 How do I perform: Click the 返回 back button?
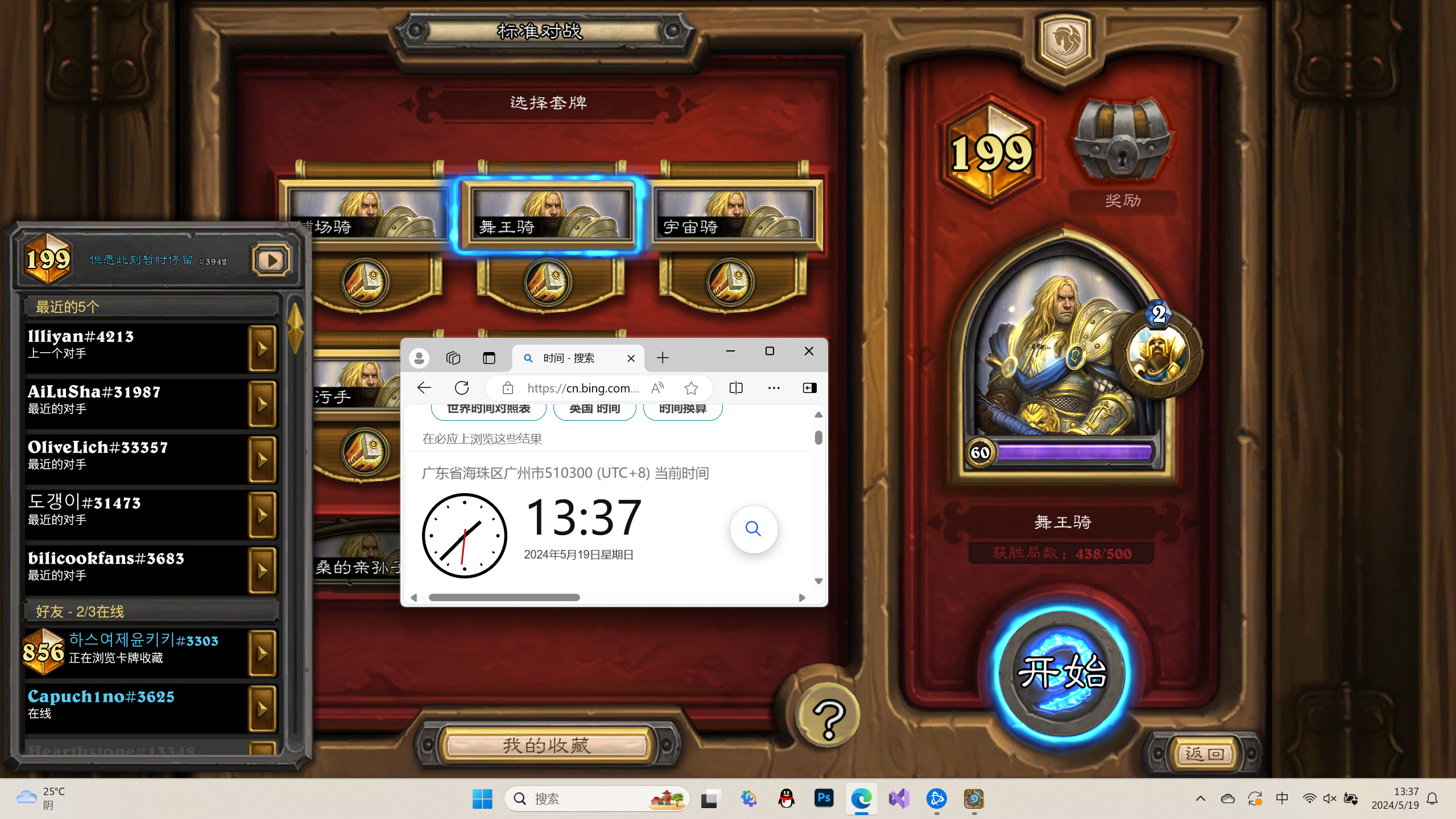(x=1204, y=754)
